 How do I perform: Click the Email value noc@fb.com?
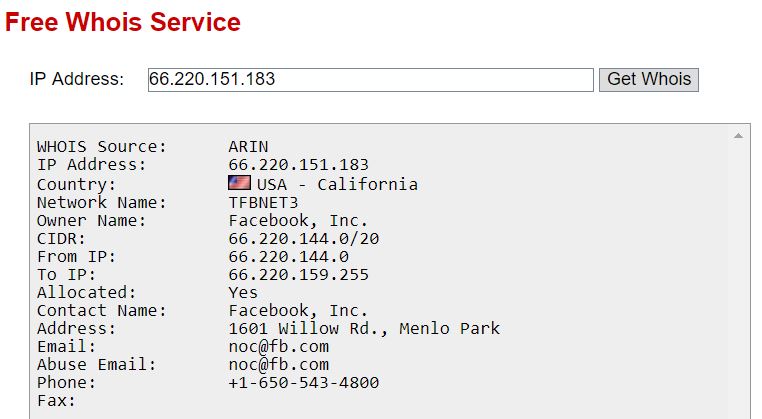[x=279, y=347]
